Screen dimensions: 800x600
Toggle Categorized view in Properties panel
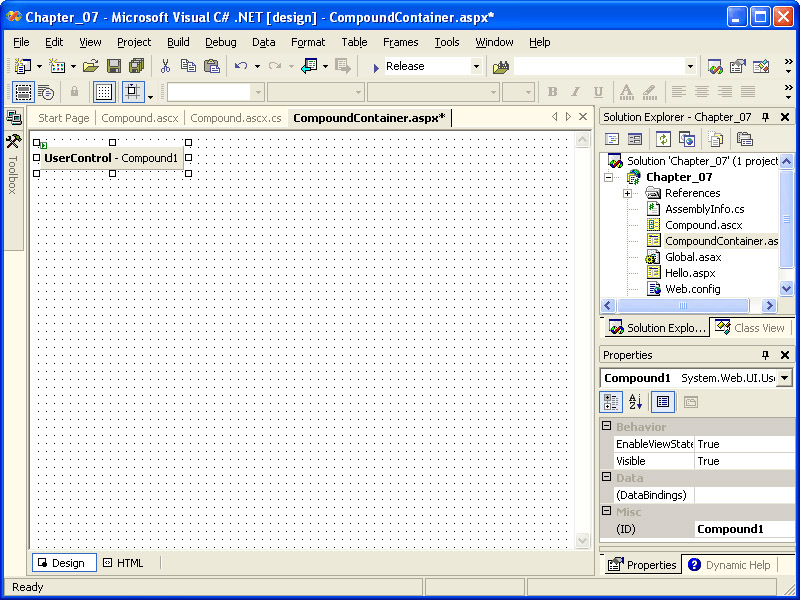(x=610, y=402)
